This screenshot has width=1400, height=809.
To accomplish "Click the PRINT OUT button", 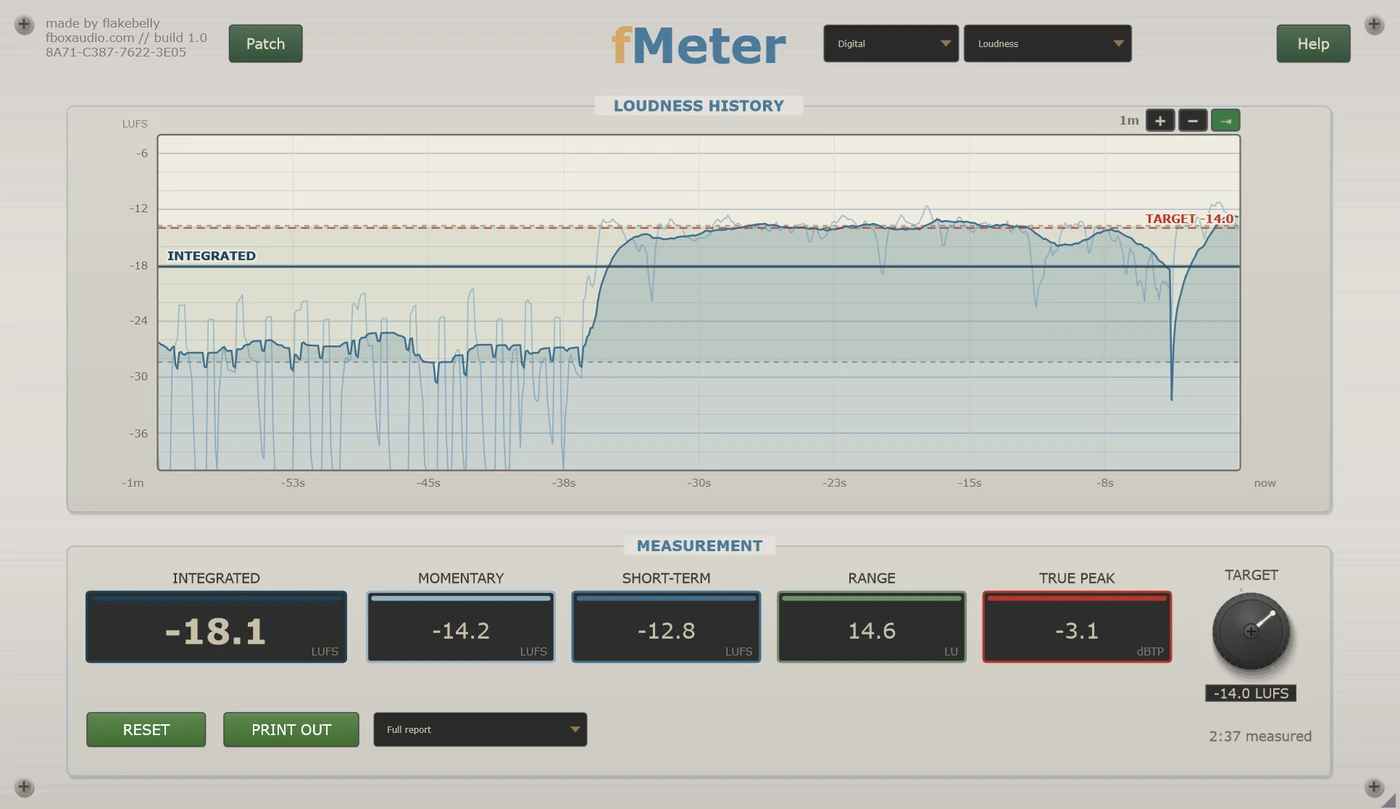I will (x=291, y=729).
